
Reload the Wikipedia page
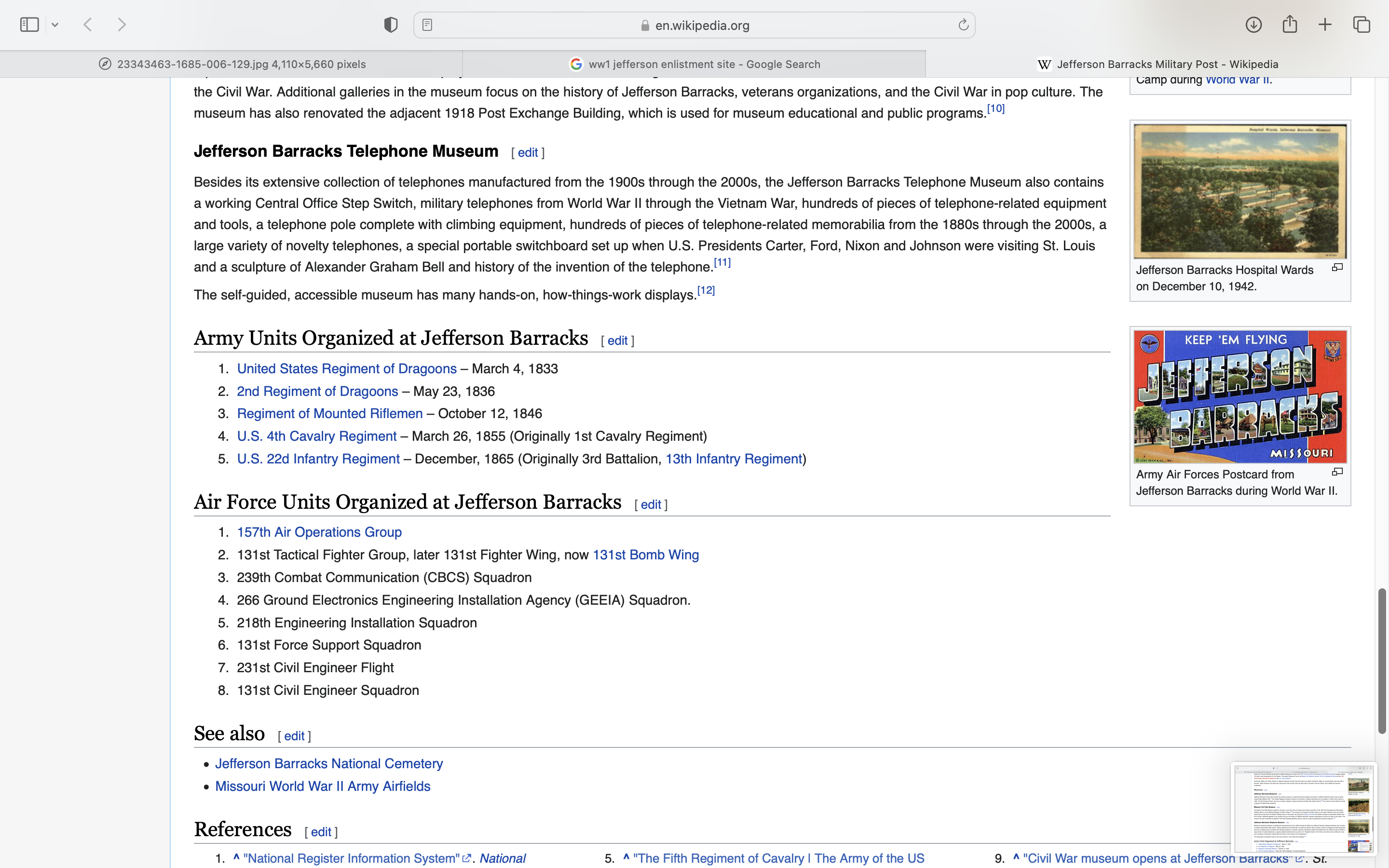click(963, 25)
